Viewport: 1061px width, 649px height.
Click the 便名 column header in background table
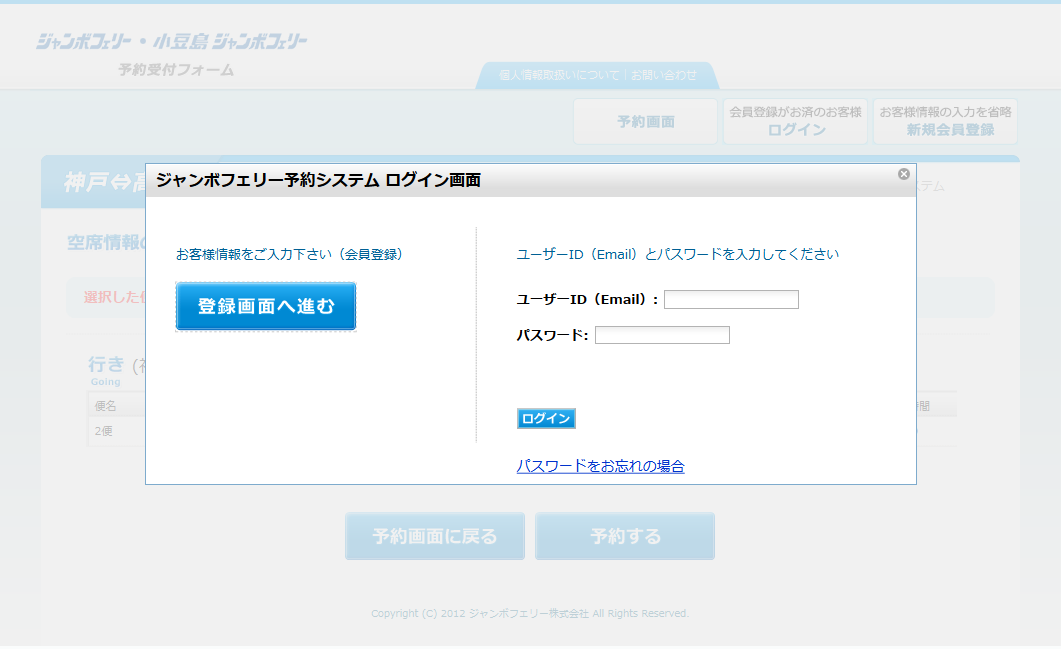point(106,406)
